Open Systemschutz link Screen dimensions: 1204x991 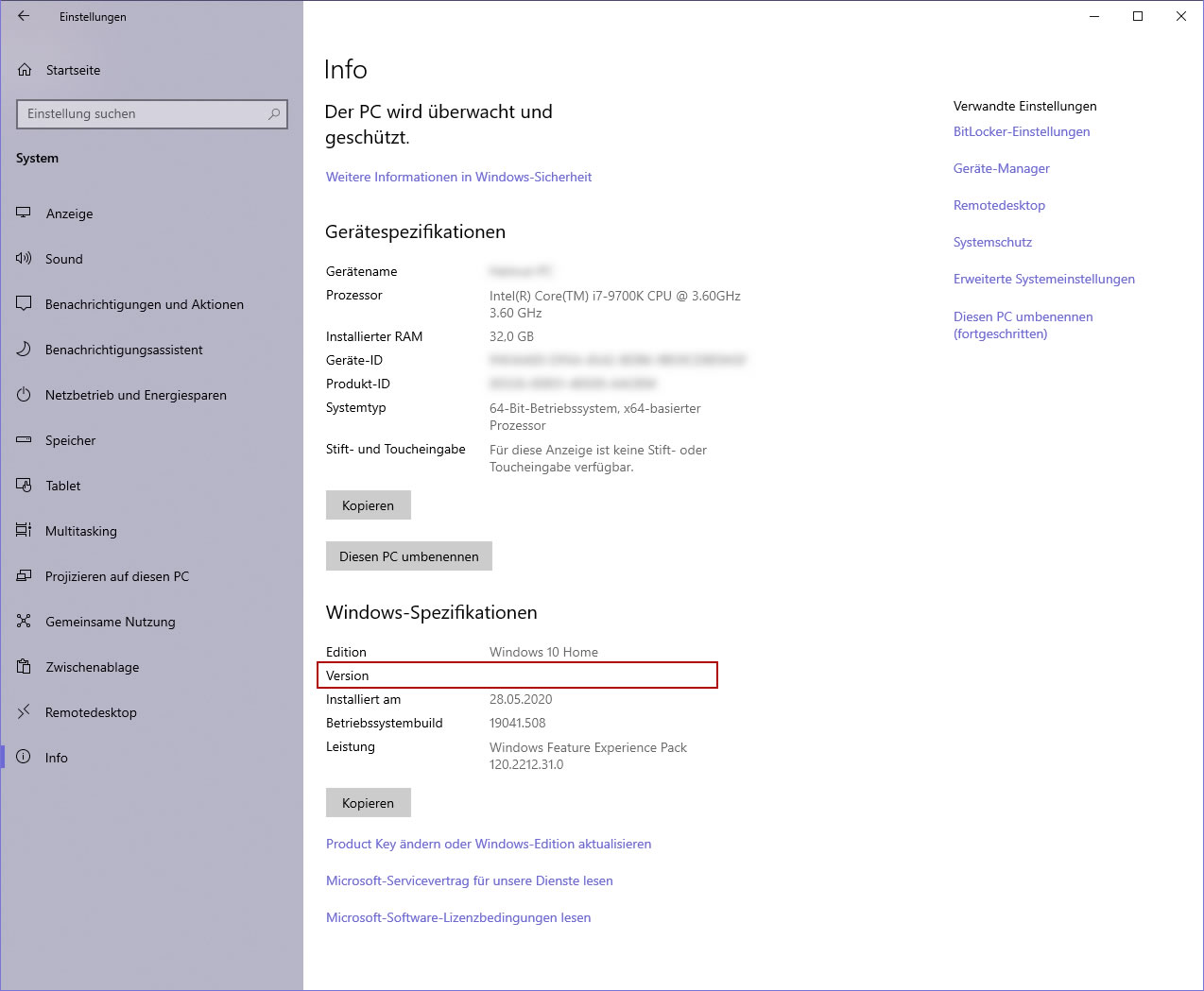click(x=992, y=243)
